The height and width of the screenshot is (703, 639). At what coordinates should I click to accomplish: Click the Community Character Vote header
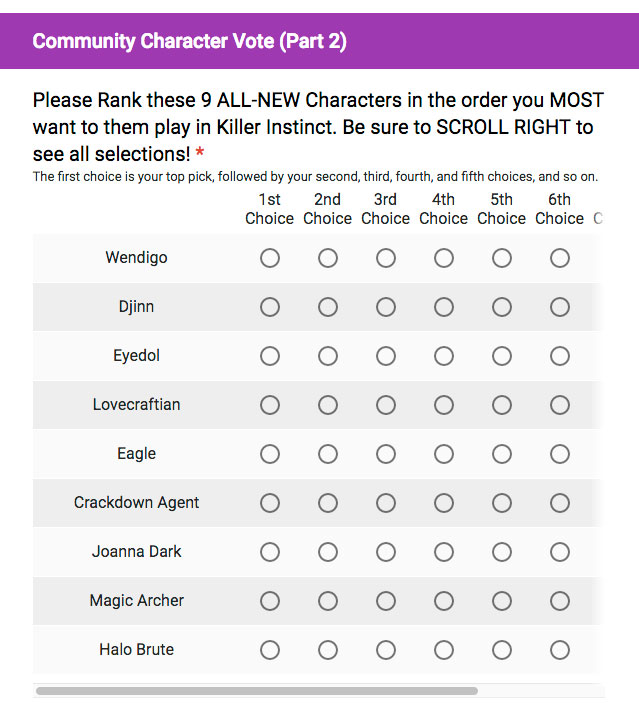point(190,42)
